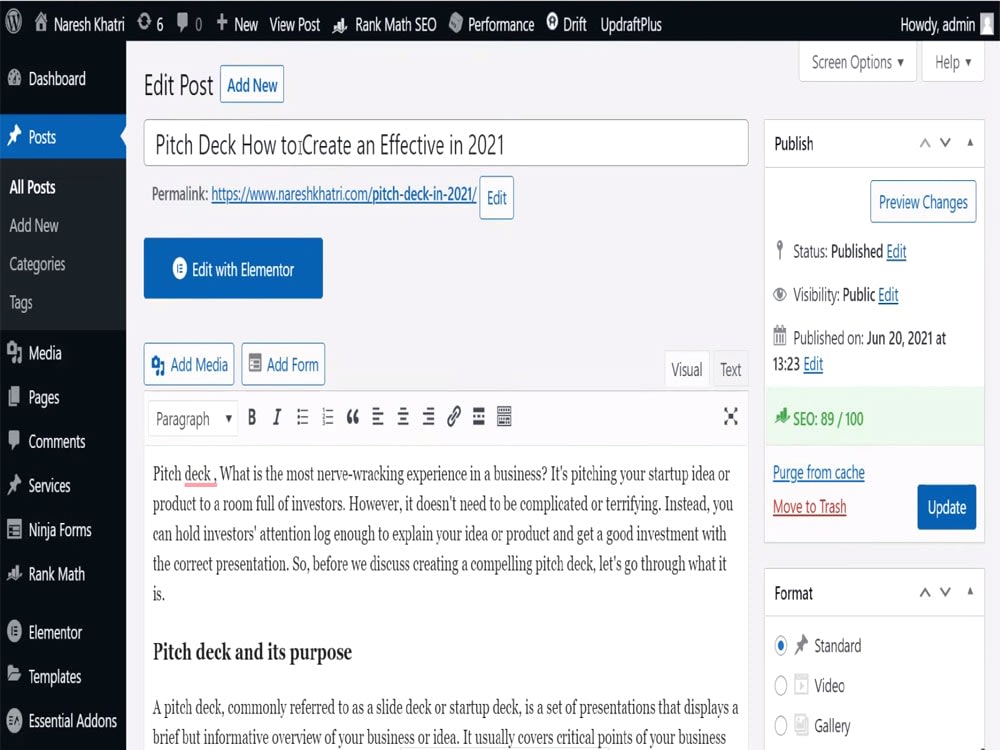Click the post title input field
Viewport: 1000px width, 750px height.
pos(446,143)
